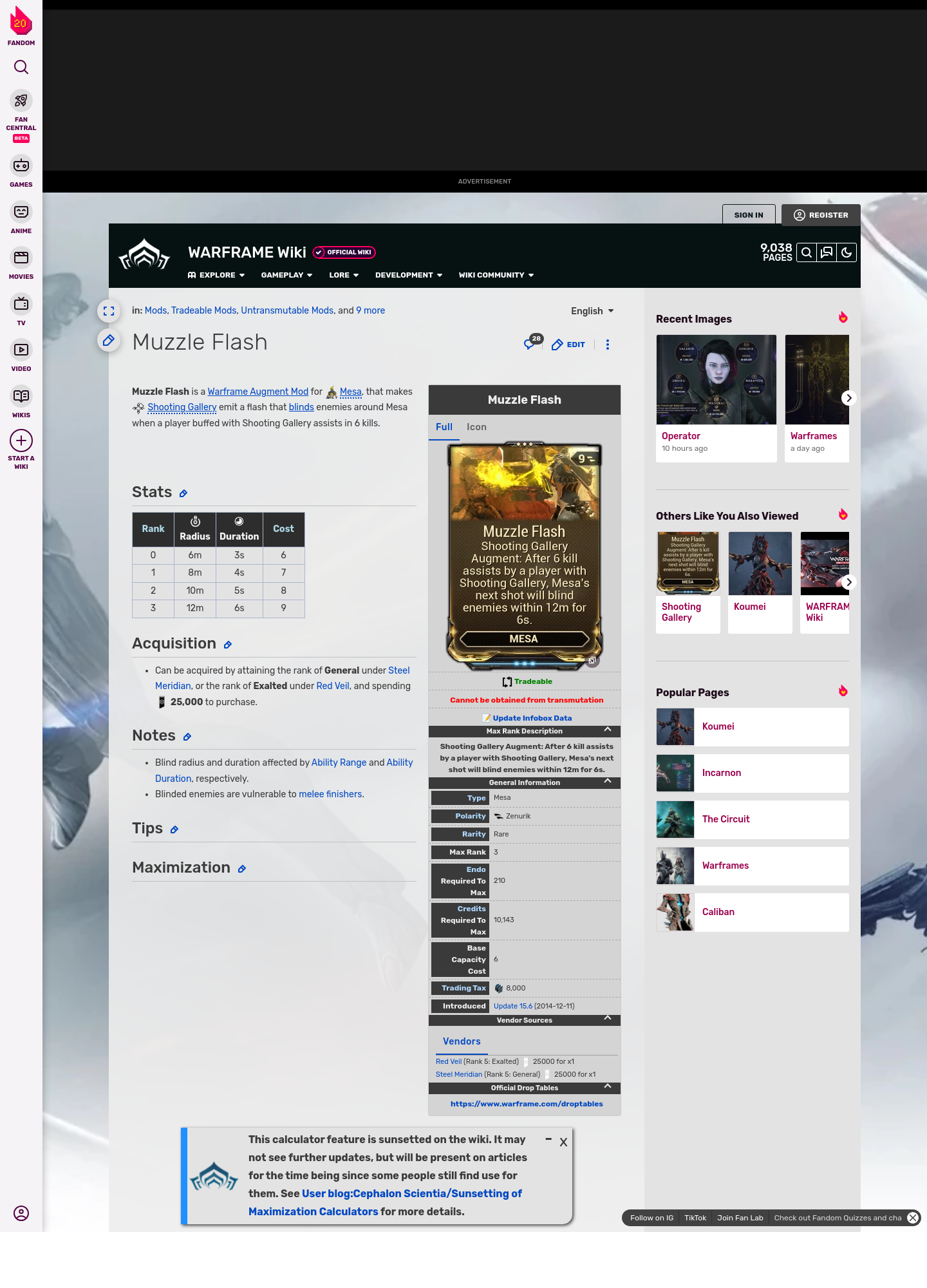Screen dimensions: 927x1288
Task: Open The Circuit popular page
Action: (753, 819)
